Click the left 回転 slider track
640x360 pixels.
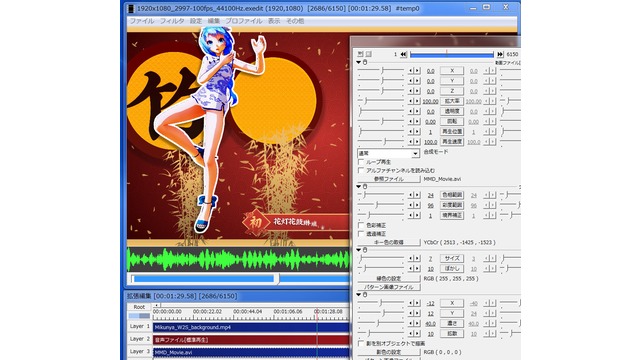(x=381, y=121)
